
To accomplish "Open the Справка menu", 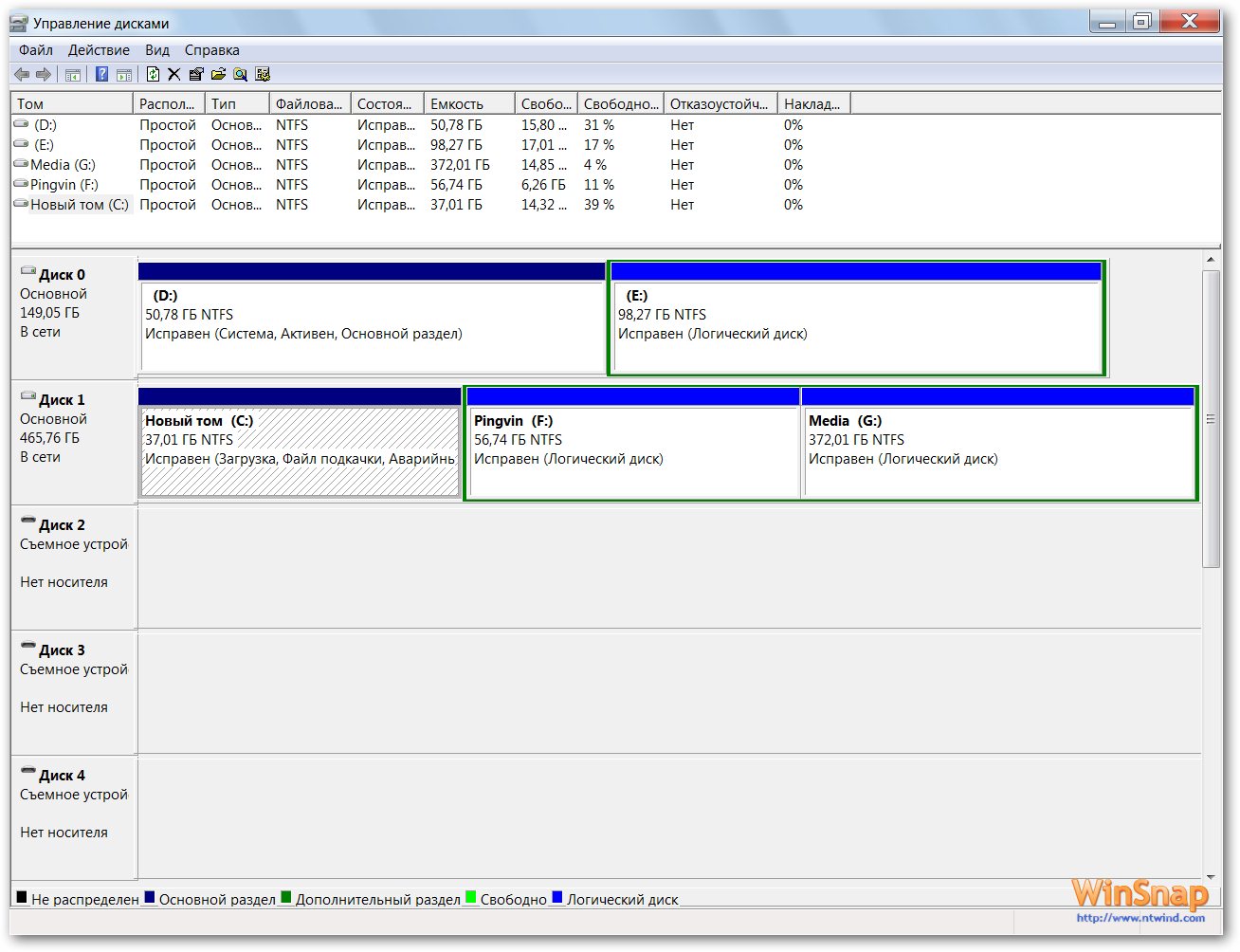I will [211, 50].
